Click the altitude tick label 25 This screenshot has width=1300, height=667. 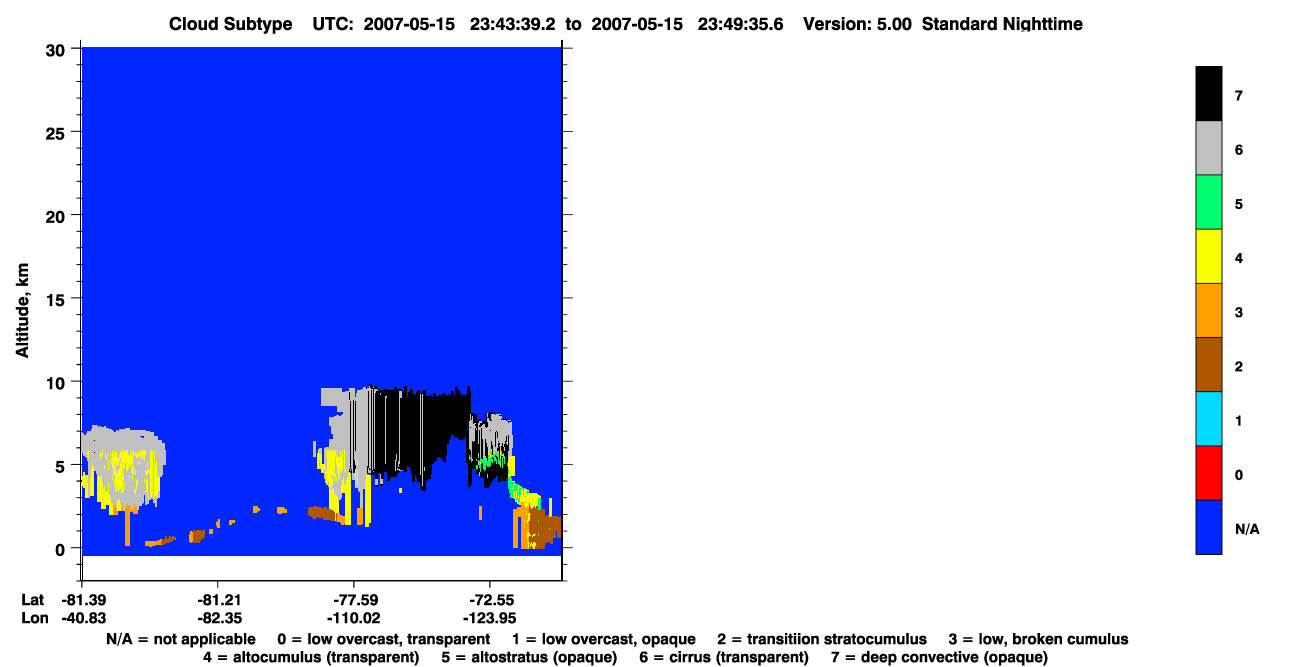point(56,132)
